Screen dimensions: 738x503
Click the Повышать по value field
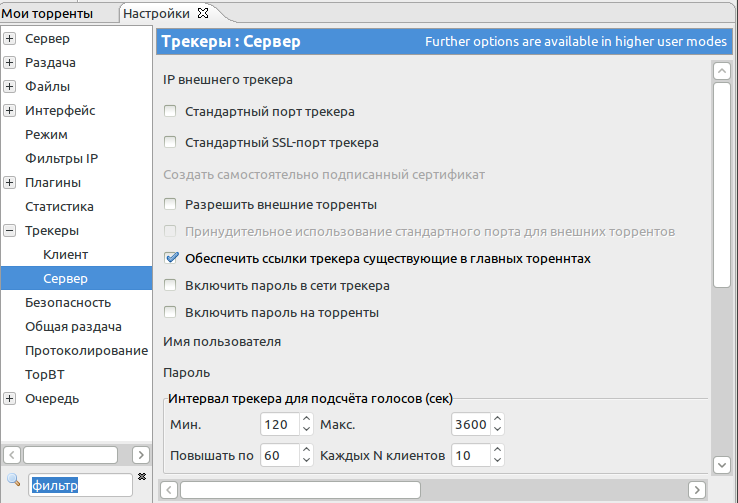(x=280, y=455)
